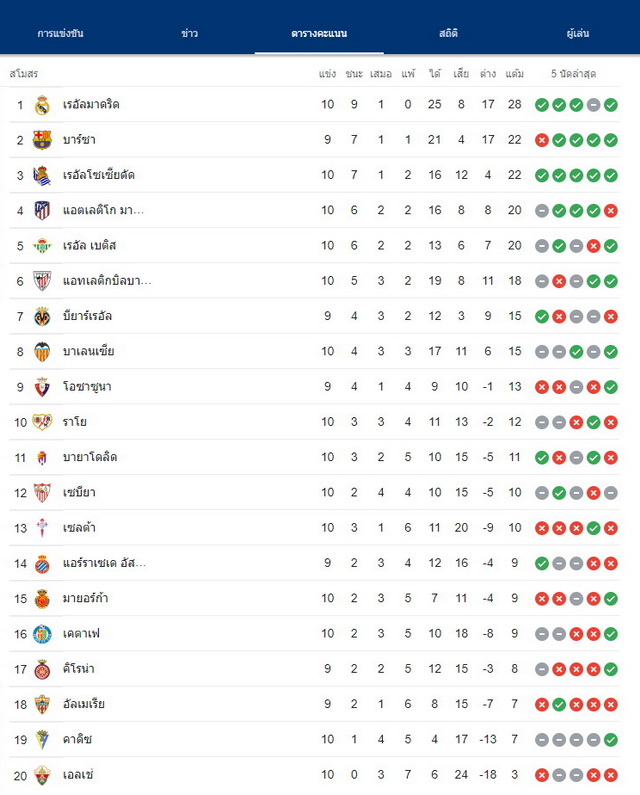
Task: Switch to the ข่าว tab
Action: (x=190, y=33)
